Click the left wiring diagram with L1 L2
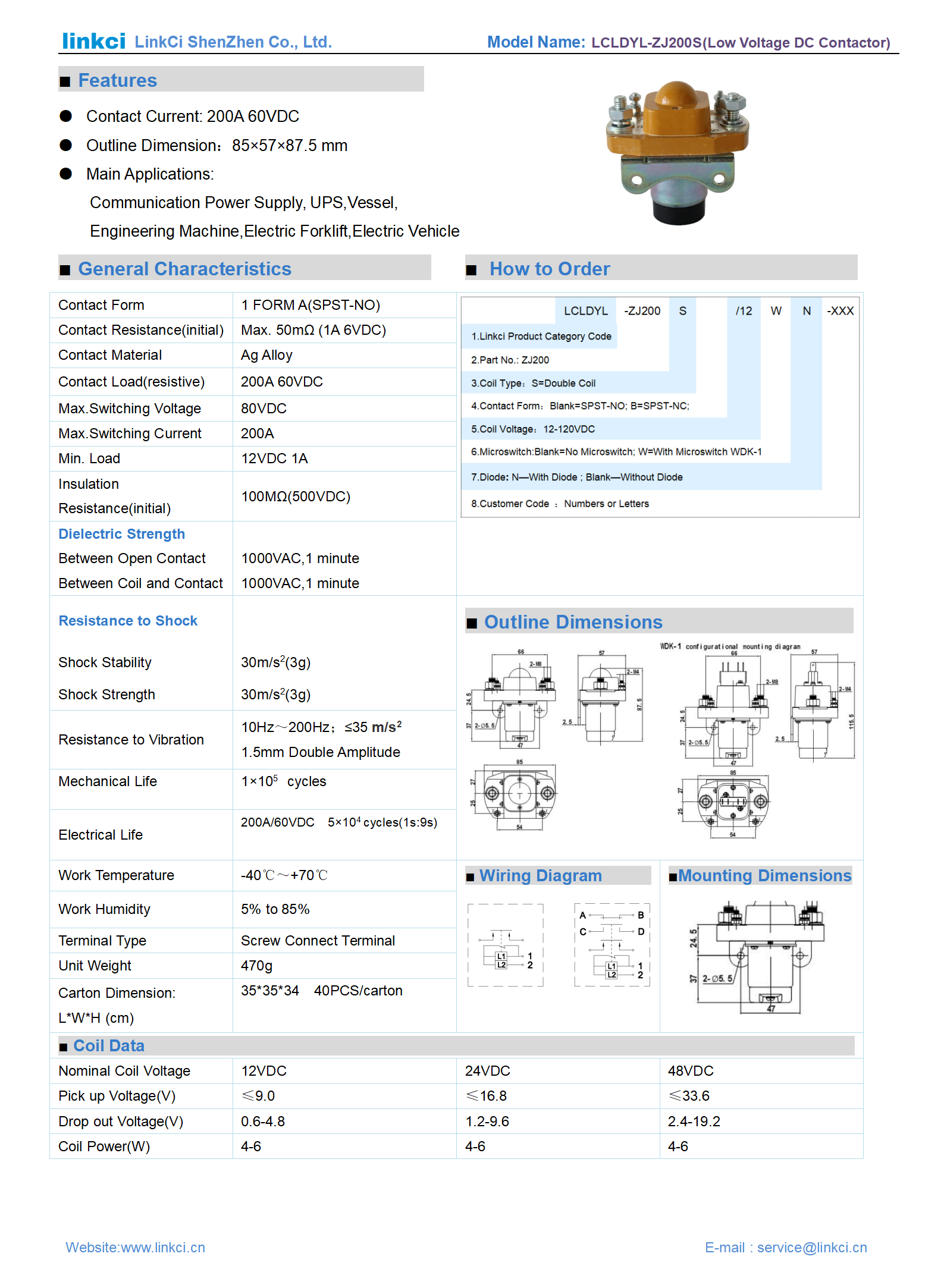944x1288 pixels. coord(505,945)
